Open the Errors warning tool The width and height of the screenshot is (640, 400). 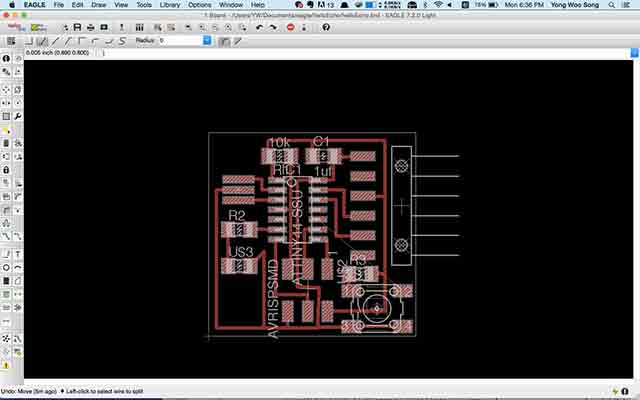tap(6, 365)
